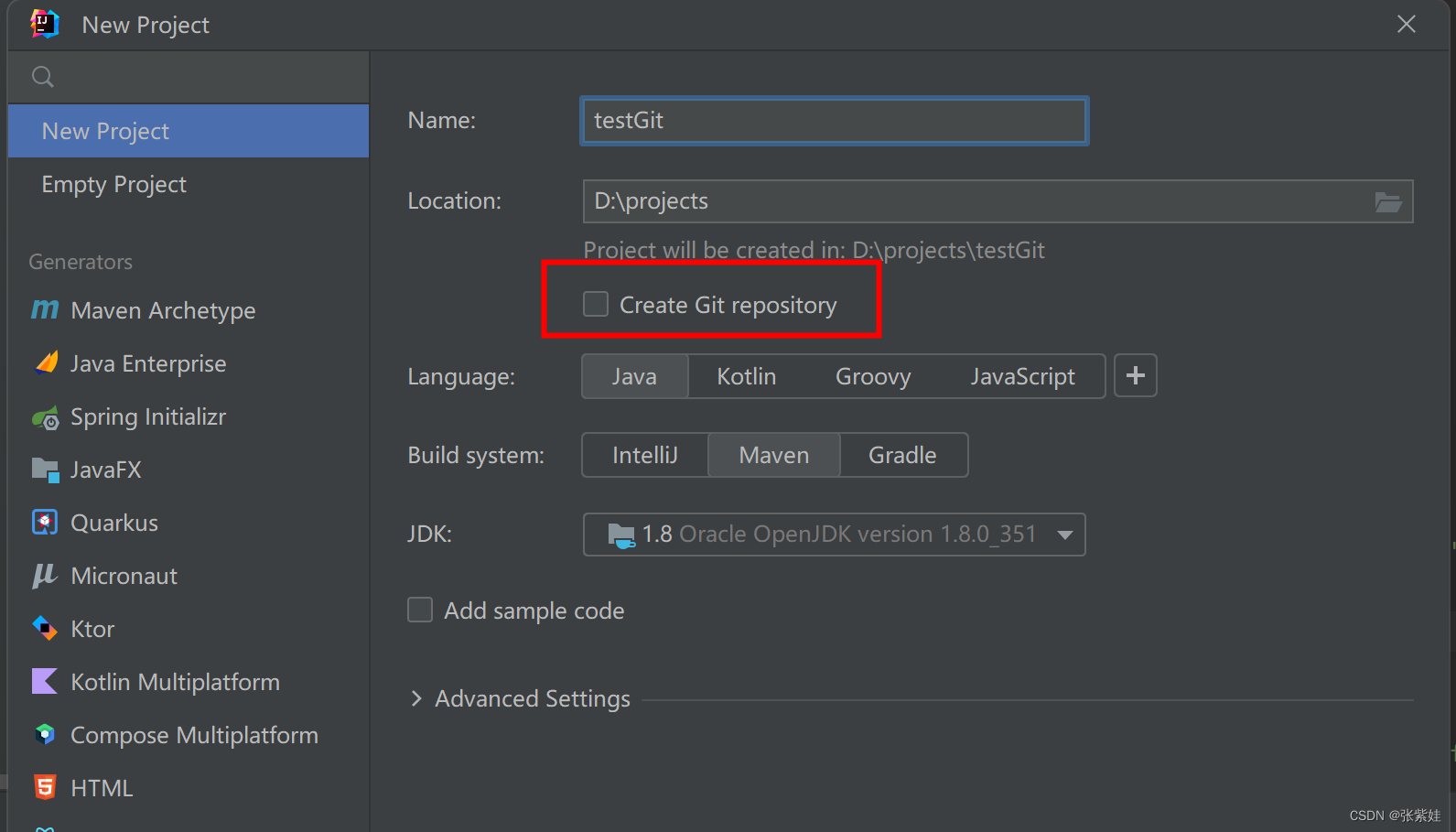Image resolution: width=1456 pixels, height=832 pixels.
Task: Browse for location with folder icon
Action: click(x=1387, y=202)
